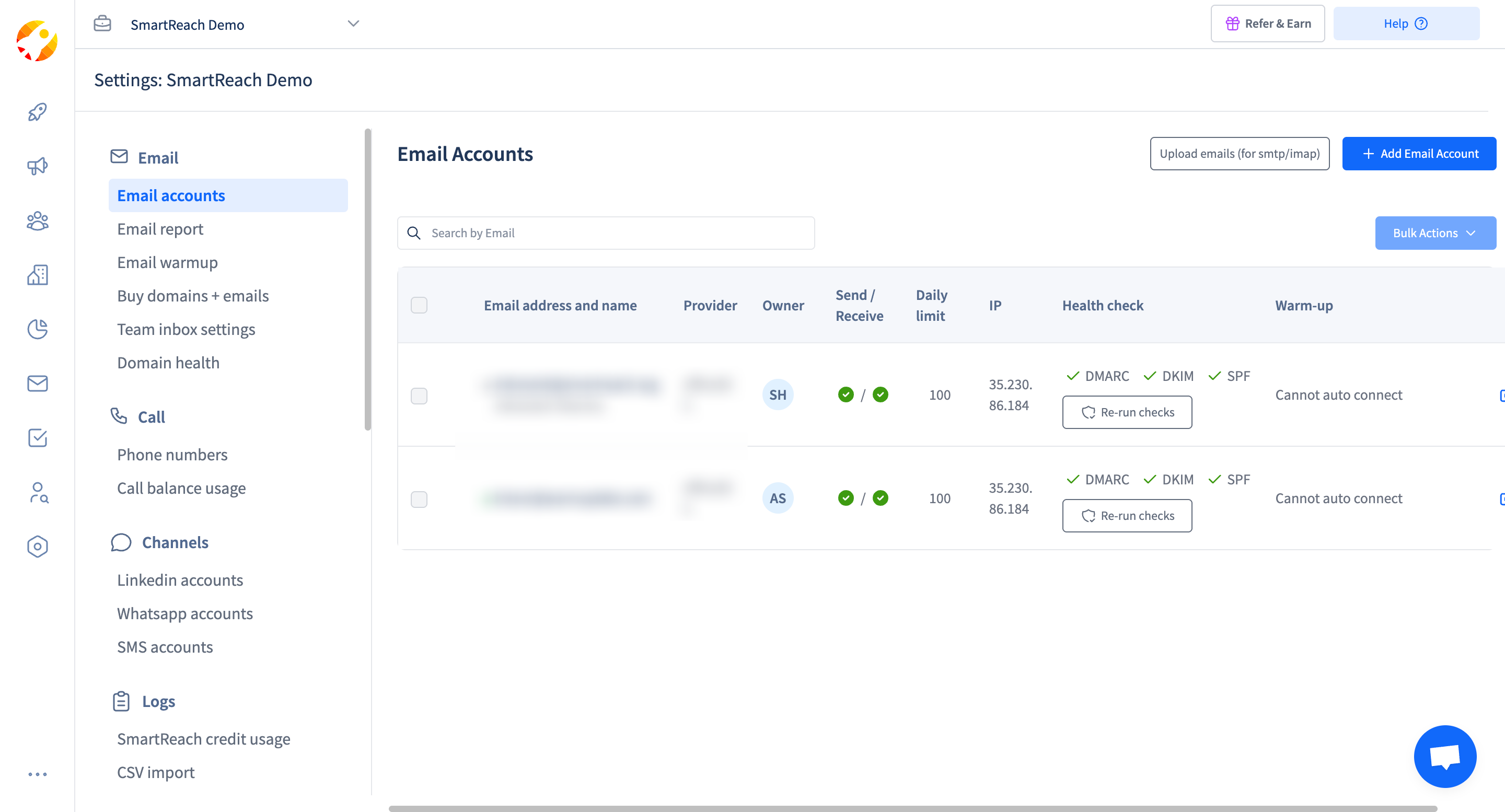The height and width of the screenshot is (812, 1505).
Task: Click the Warm-up column header
Action: pos(1303,306)
